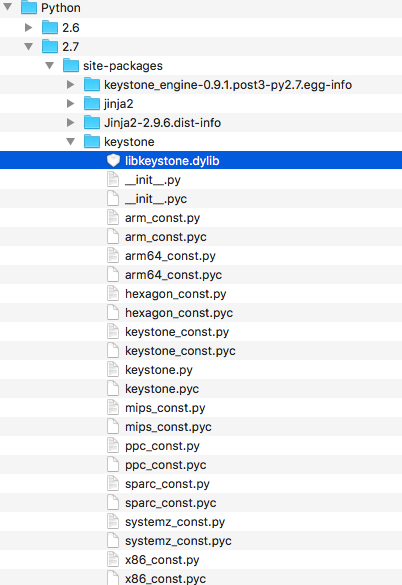
Task: Click the x86_const.py file icon
Action: click(113, 560)
